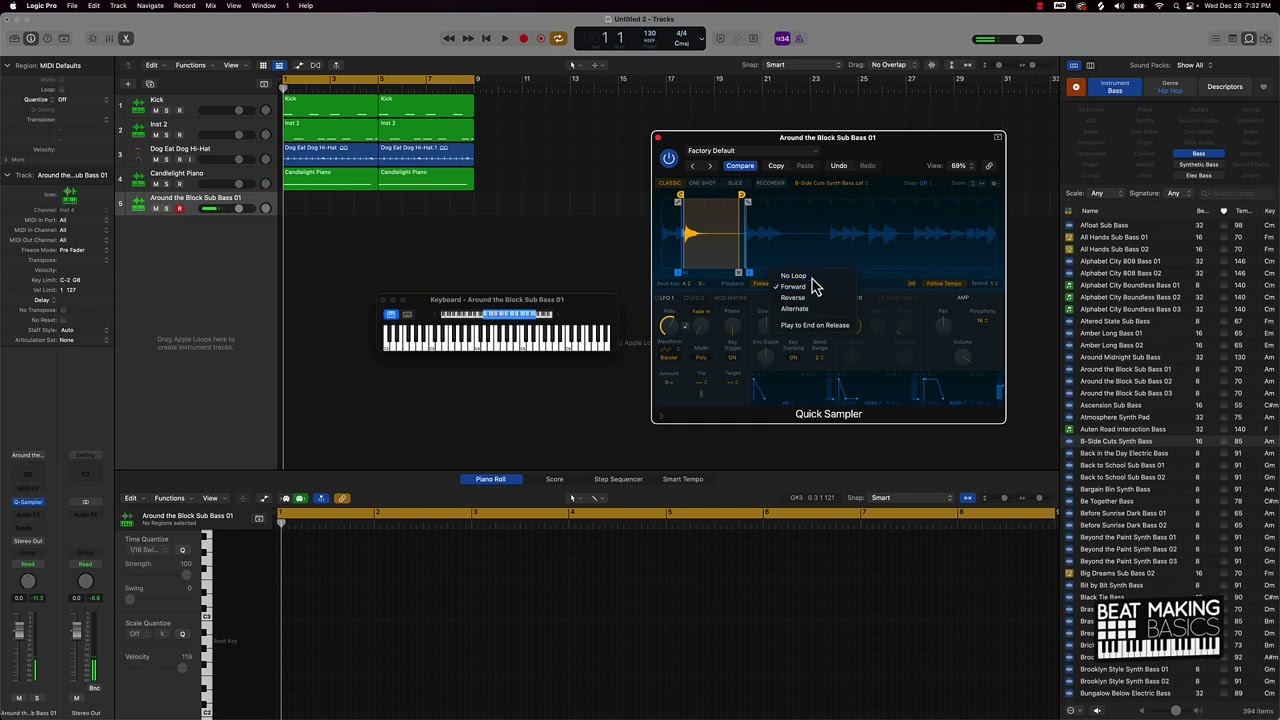Start playback with Play button
This screenshot has width=1280, height=720.
point(504,38)
